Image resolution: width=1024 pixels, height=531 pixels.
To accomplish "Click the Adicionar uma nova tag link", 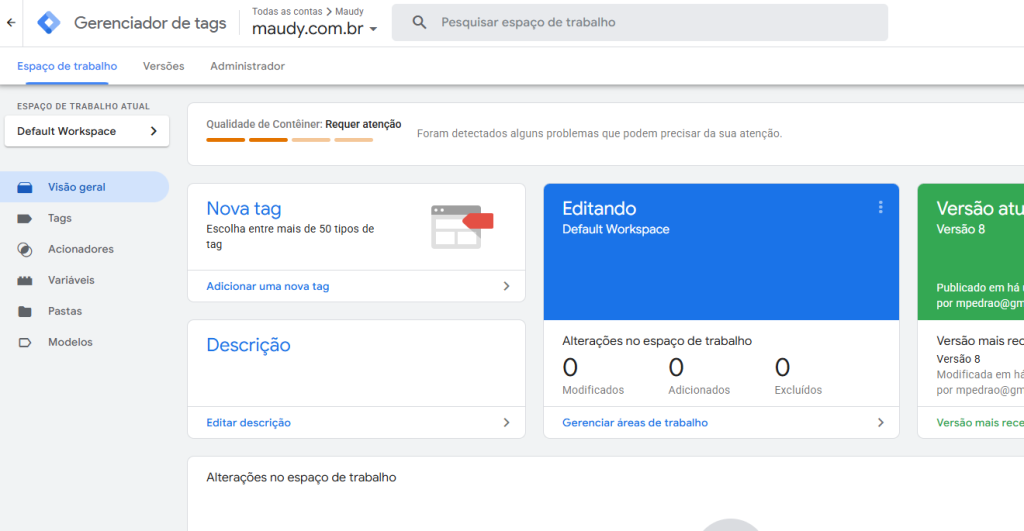I will click(268, 286).
